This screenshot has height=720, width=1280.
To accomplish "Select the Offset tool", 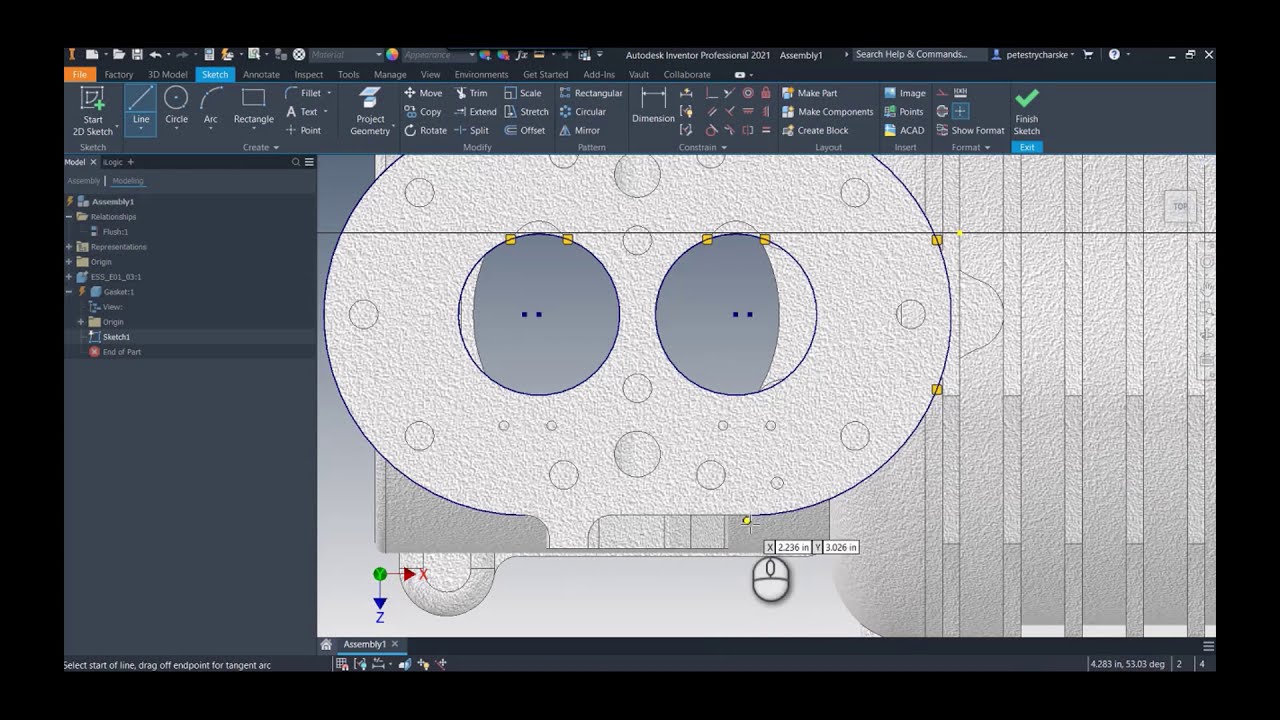I will click(x=525, y=130).
